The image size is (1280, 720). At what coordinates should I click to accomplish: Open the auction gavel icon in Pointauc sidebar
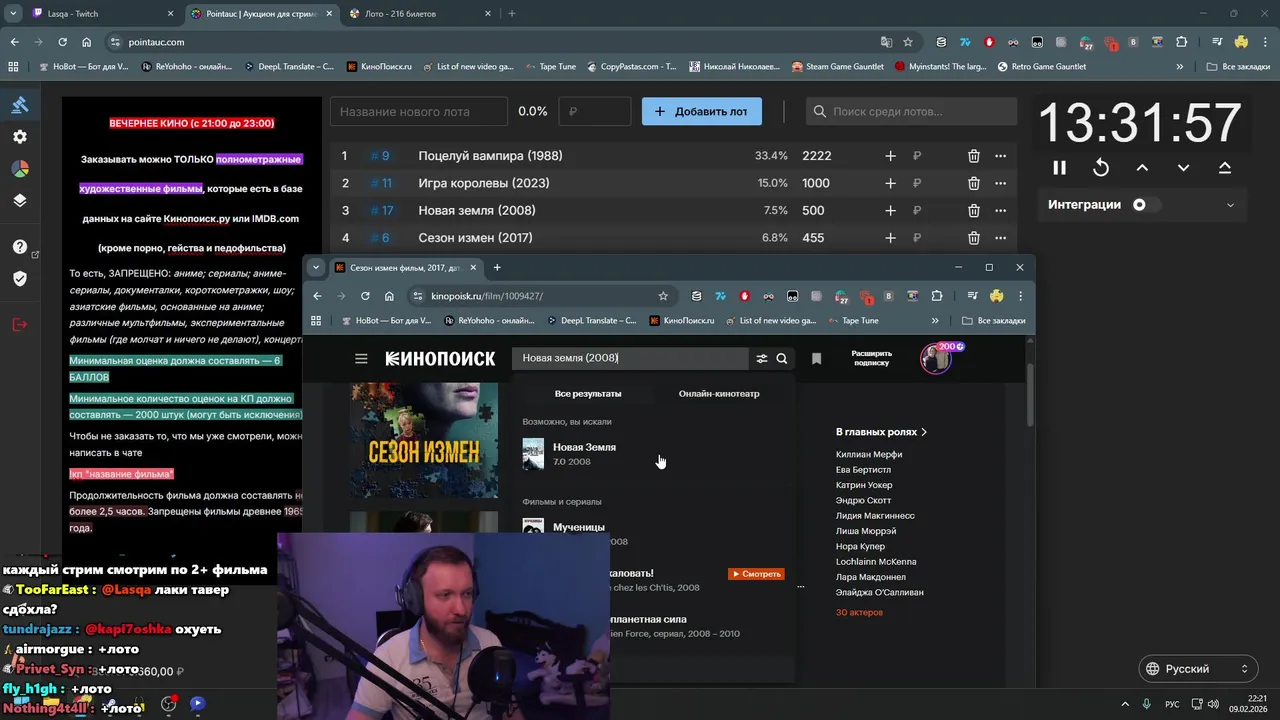(20, 105)
